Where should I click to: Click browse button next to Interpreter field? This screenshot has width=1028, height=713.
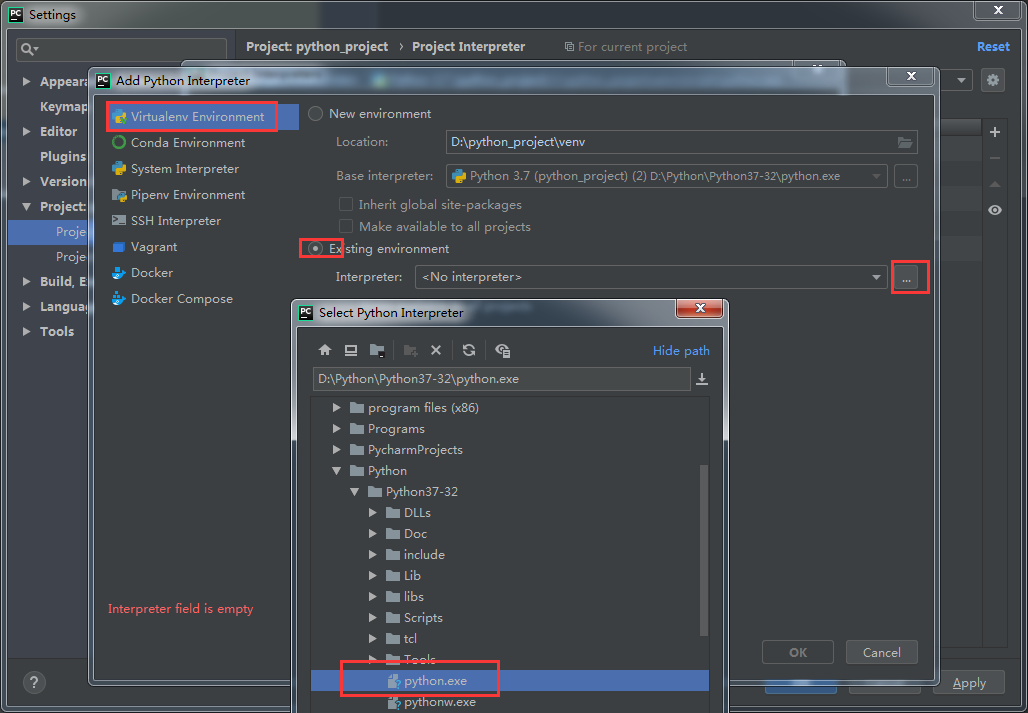[x=906, y=278]
